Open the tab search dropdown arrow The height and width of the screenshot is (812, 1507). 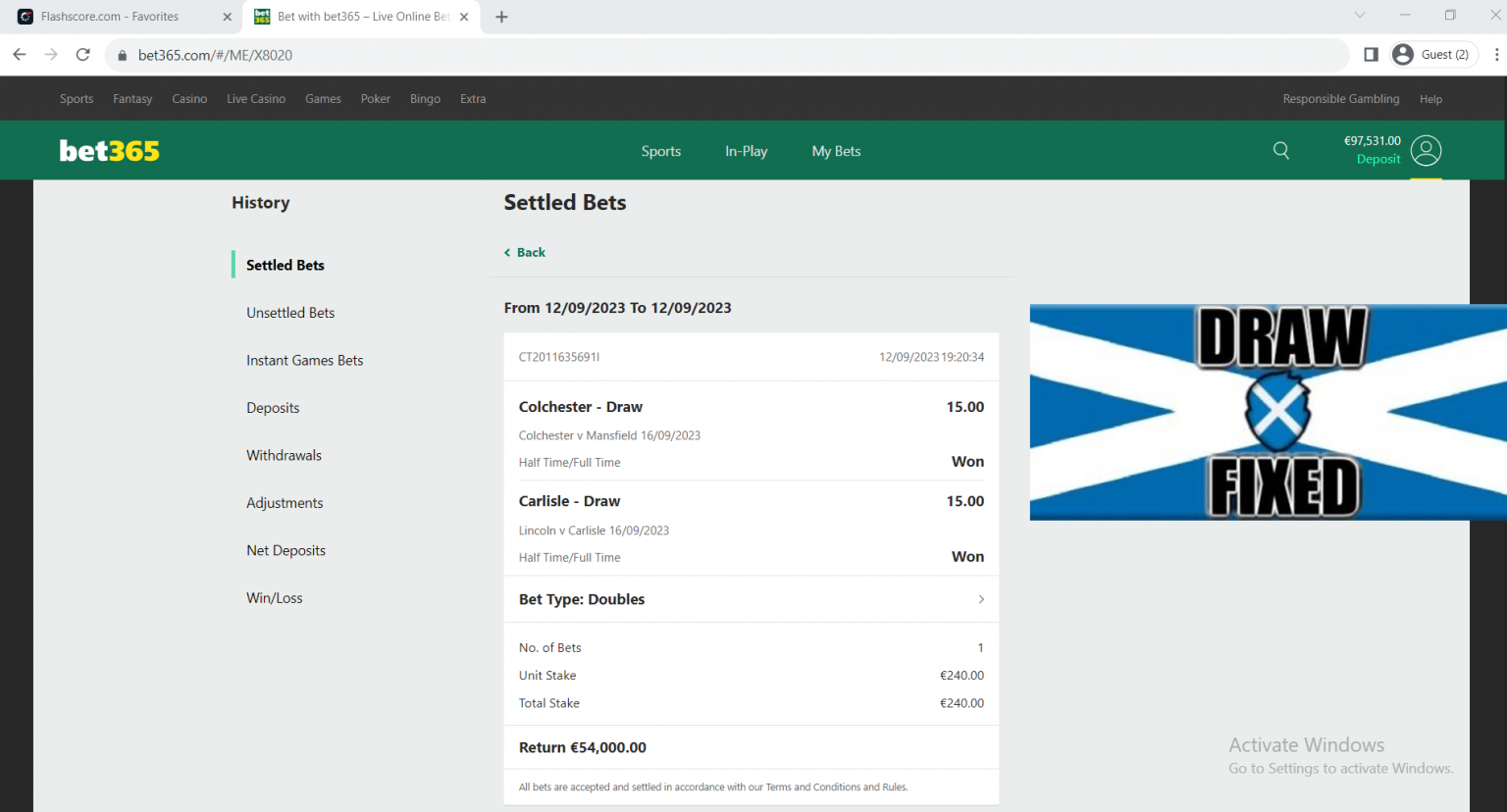pos(1359,15)
